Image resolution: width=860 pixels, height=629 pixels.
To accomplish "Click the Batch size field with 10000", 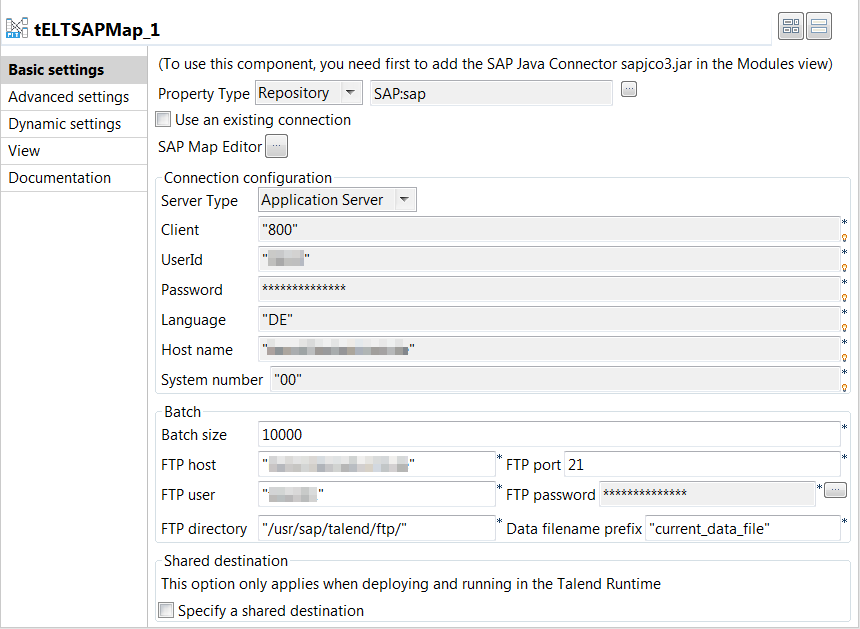I will [549, 434].
